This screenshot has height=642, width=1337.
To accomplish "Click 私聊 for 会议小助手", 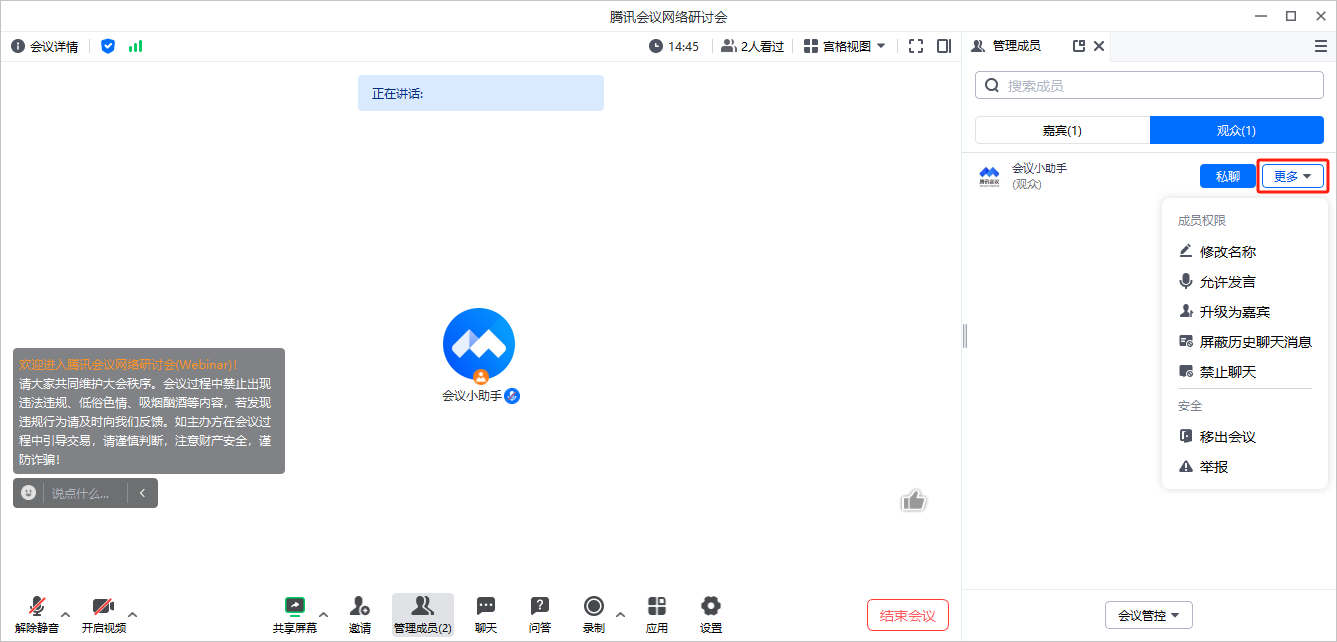I will pos(1228,176).
